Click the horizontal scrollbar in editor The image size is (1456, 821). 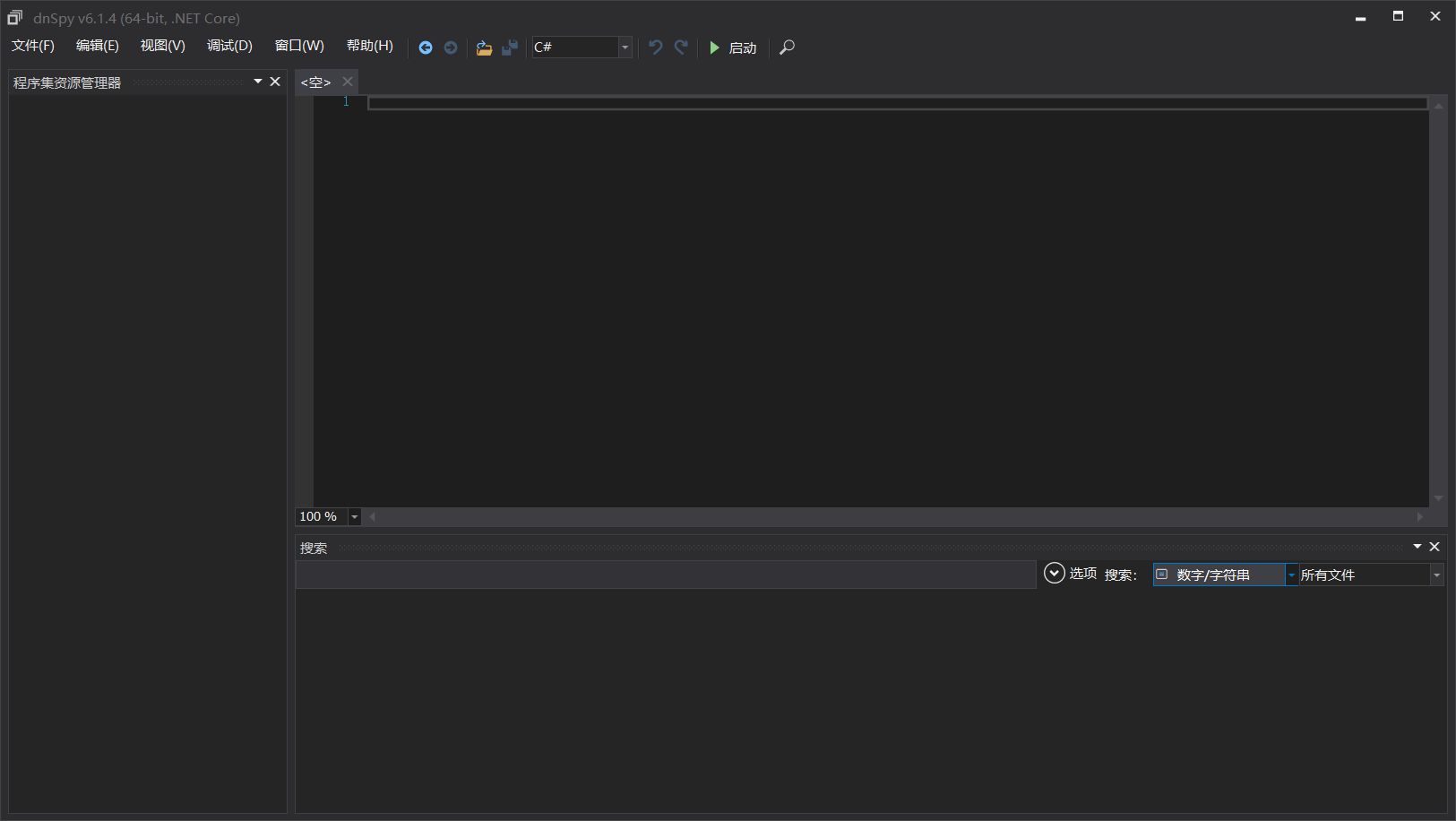pyautogui.click(x=896, y=516)
